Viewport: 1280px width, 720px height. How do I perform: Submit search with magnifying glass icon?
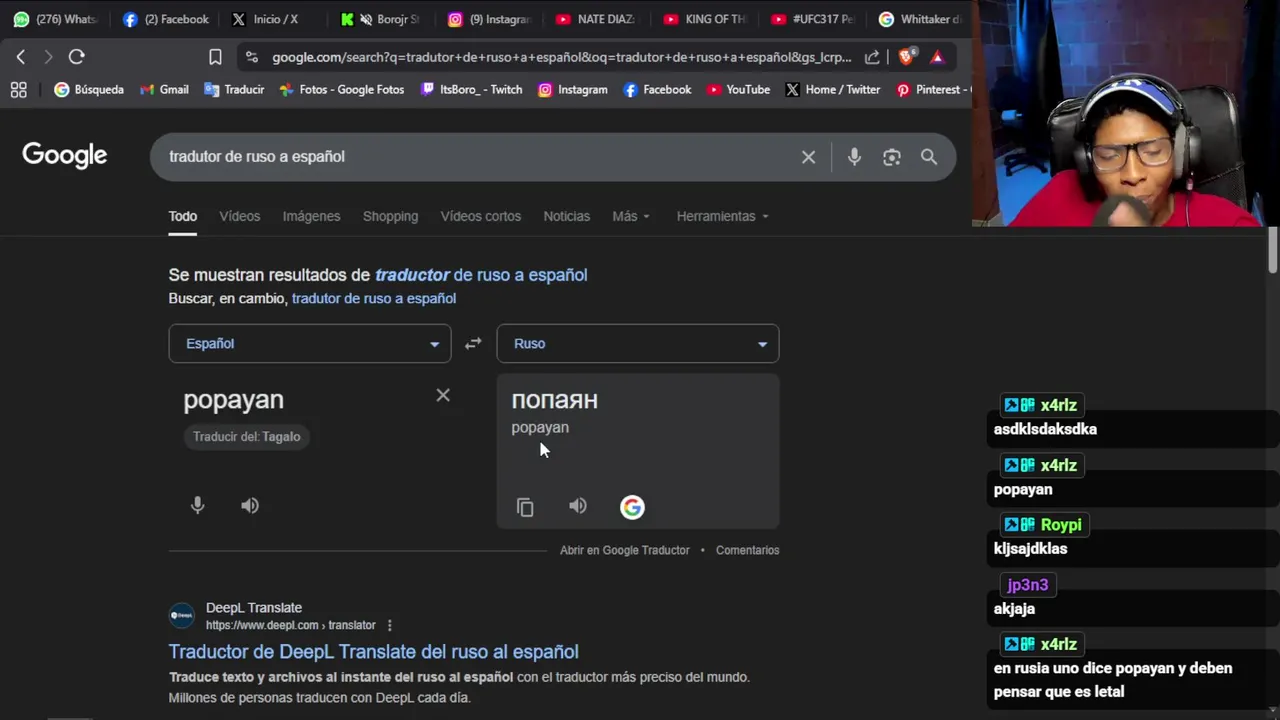click(929, 157)
